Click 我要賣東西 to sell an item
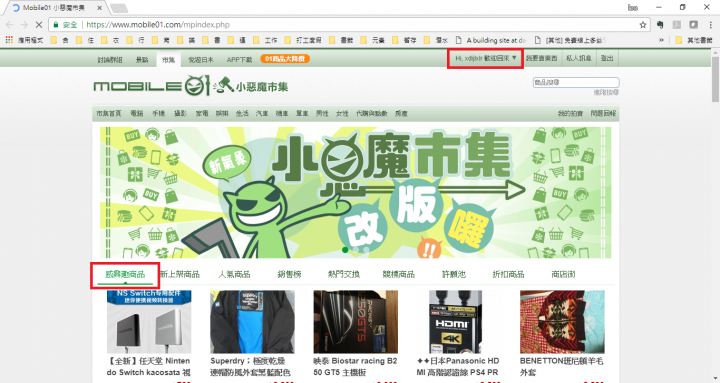Image resolution: width=720 pixels, height=383 pixels. [541, 58]
